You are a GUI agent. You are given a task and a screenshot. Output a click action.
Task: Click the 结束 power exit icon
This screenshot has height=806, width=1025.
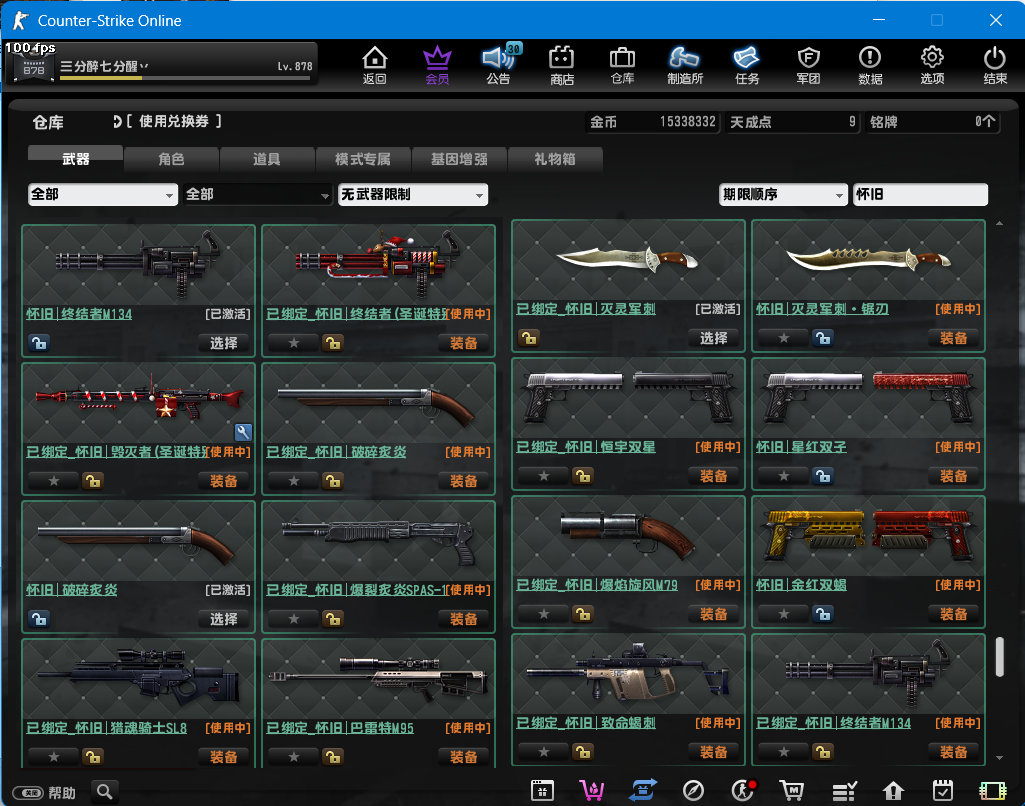[995, 65]
